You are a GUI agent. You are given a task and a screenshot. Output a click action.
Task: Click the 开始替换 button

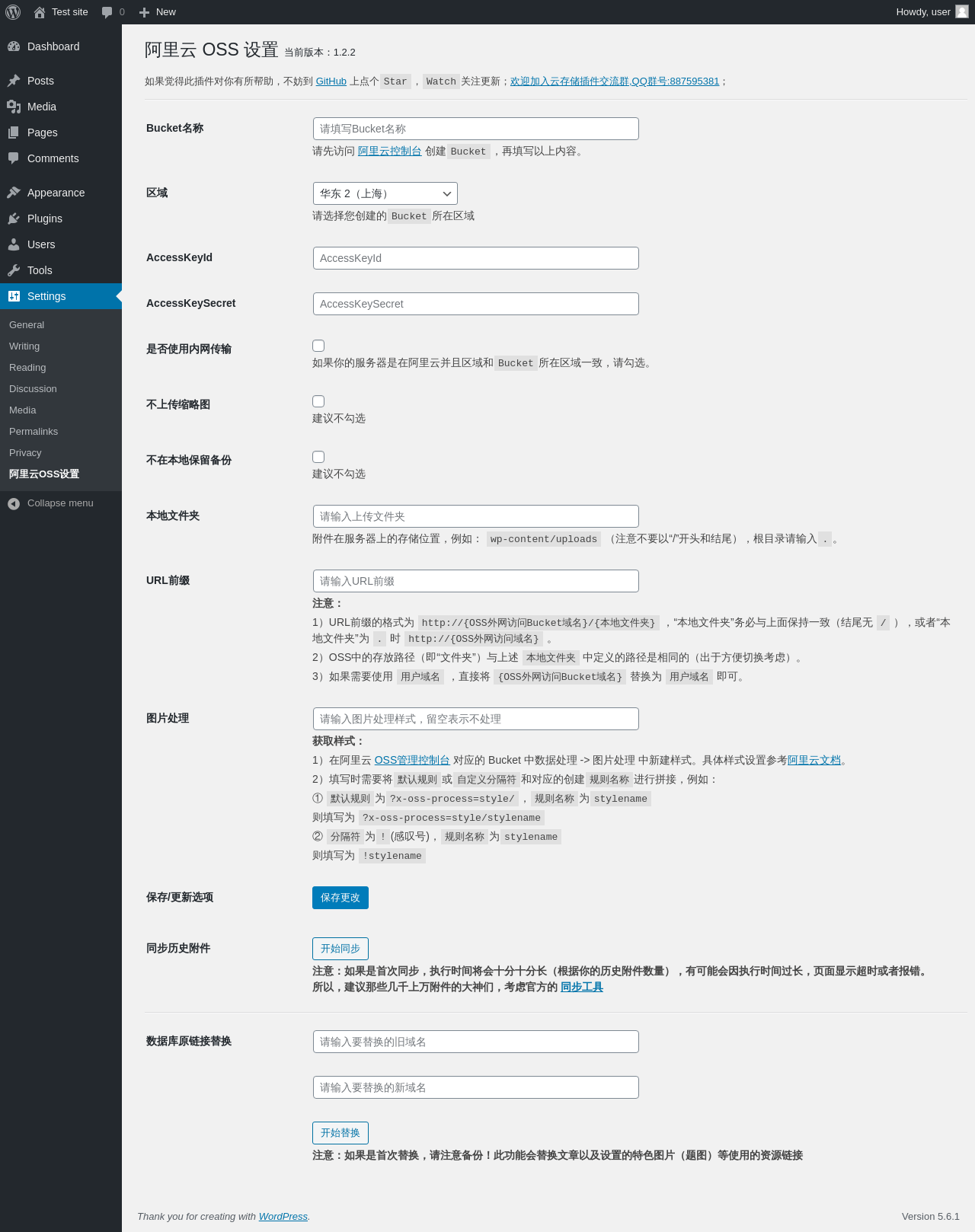point(340,1133)
